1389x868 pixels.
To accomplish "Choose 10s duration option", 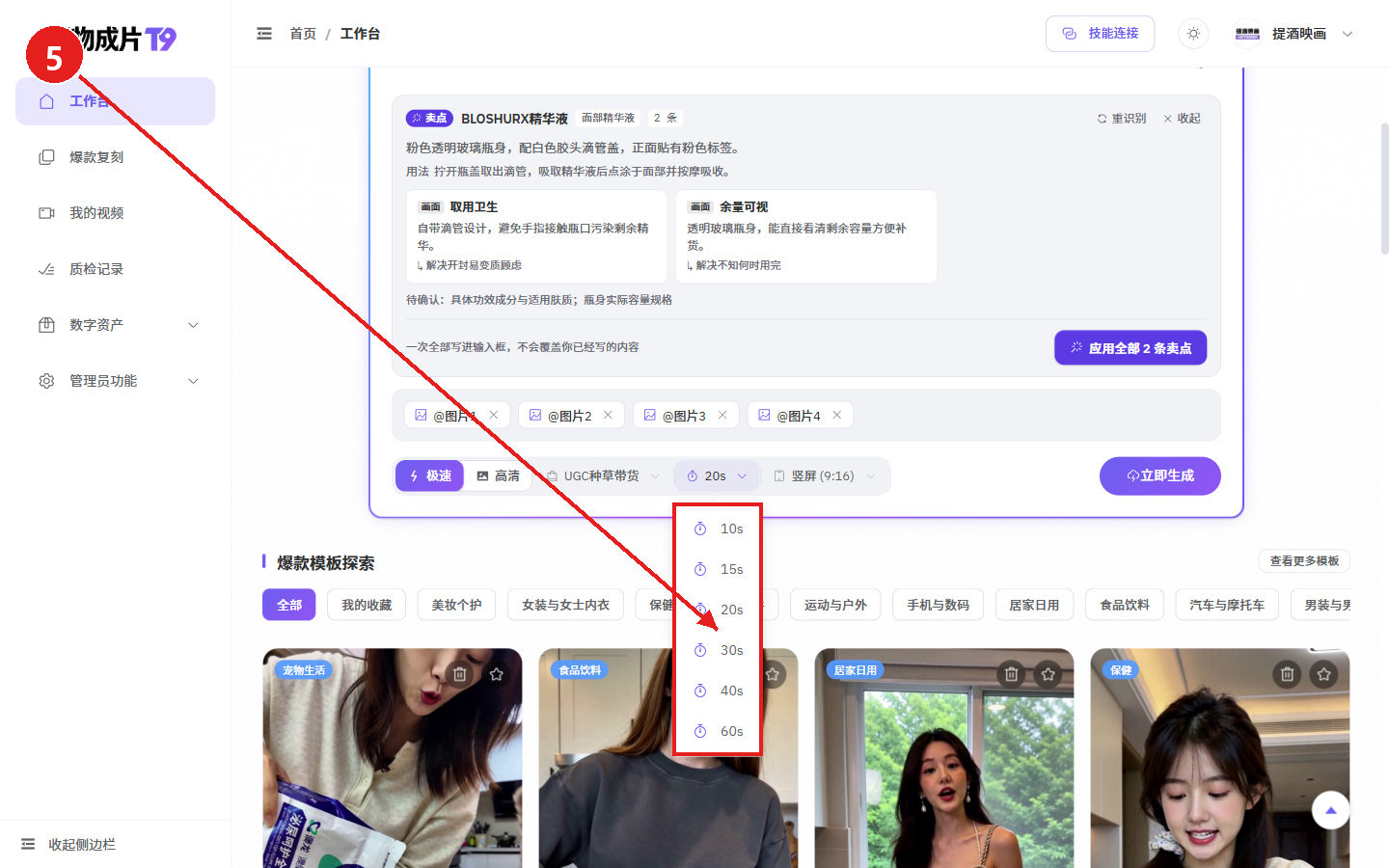I will pyautogui.click(x=718, y=529).
